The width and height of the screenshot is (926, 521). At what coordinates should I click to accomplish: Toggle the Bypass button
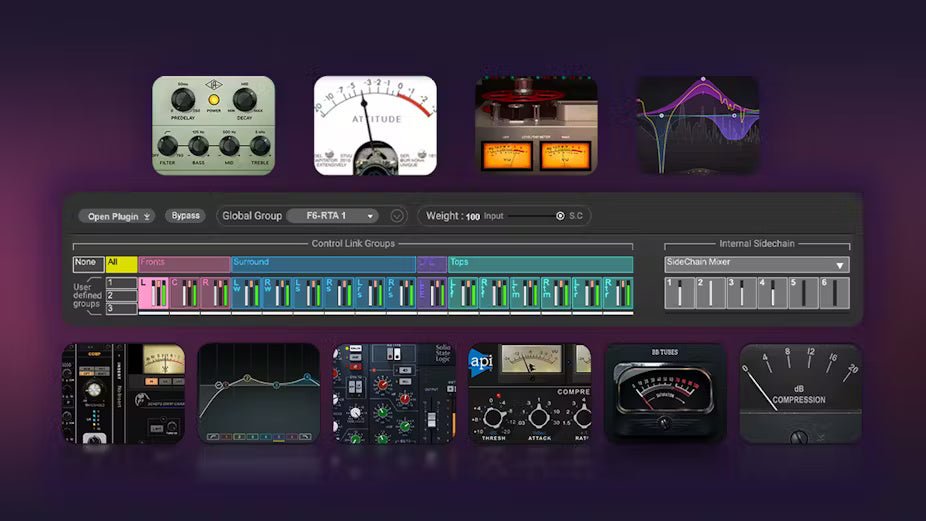185,216
